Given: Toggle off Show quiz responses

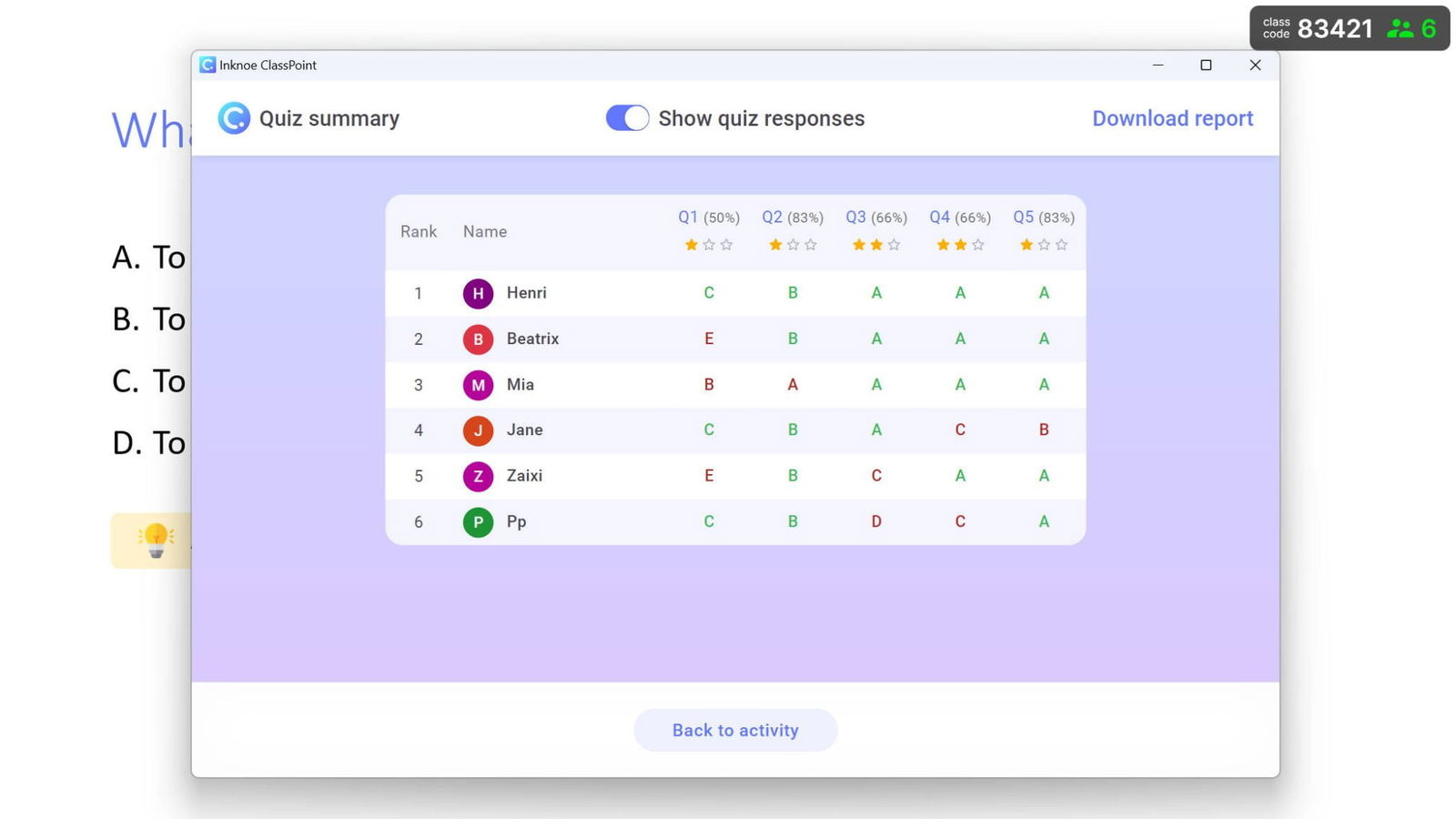Looking at the screenshot, I should click(626, 117).
